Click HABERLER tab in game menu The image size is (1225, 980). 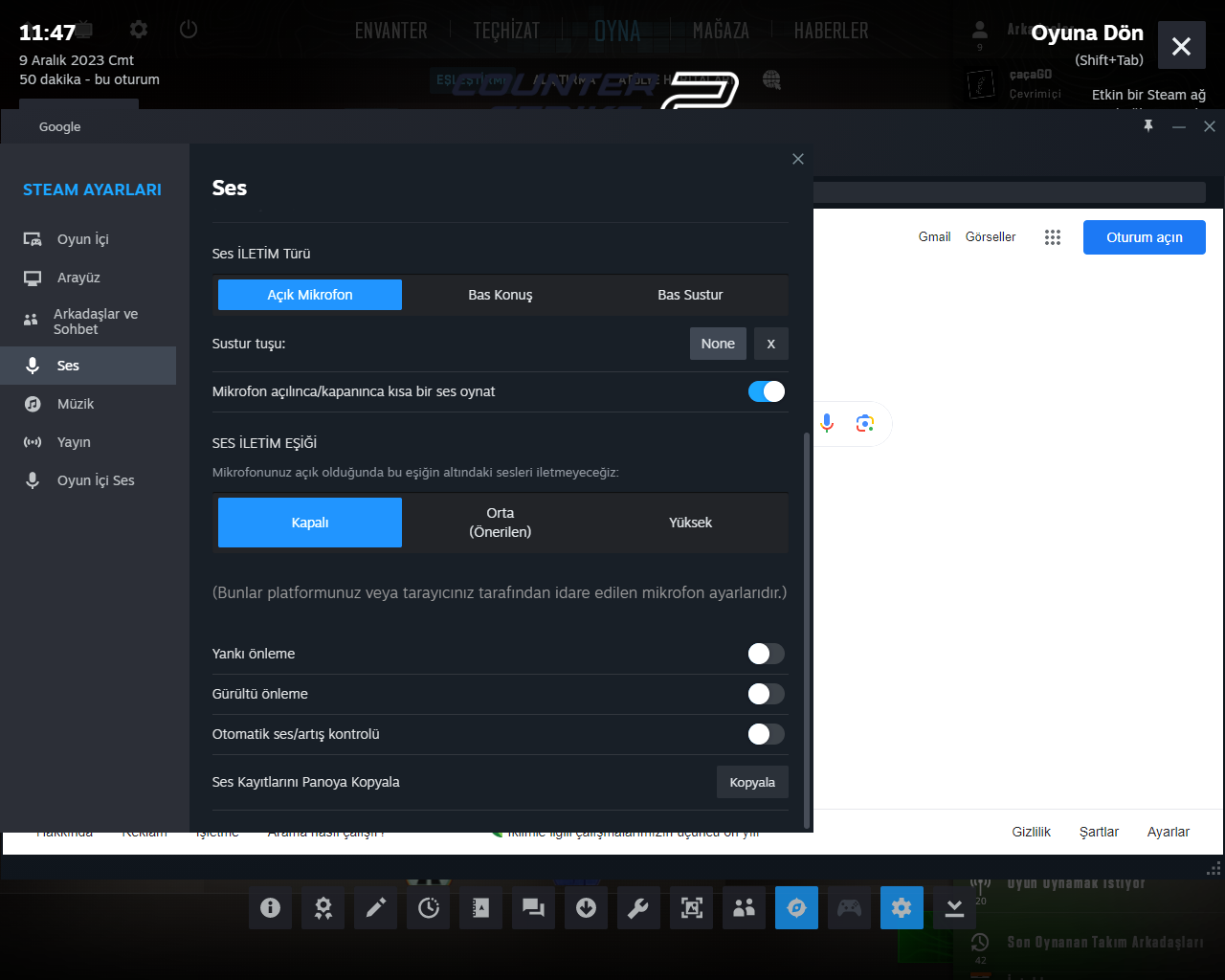832,31
